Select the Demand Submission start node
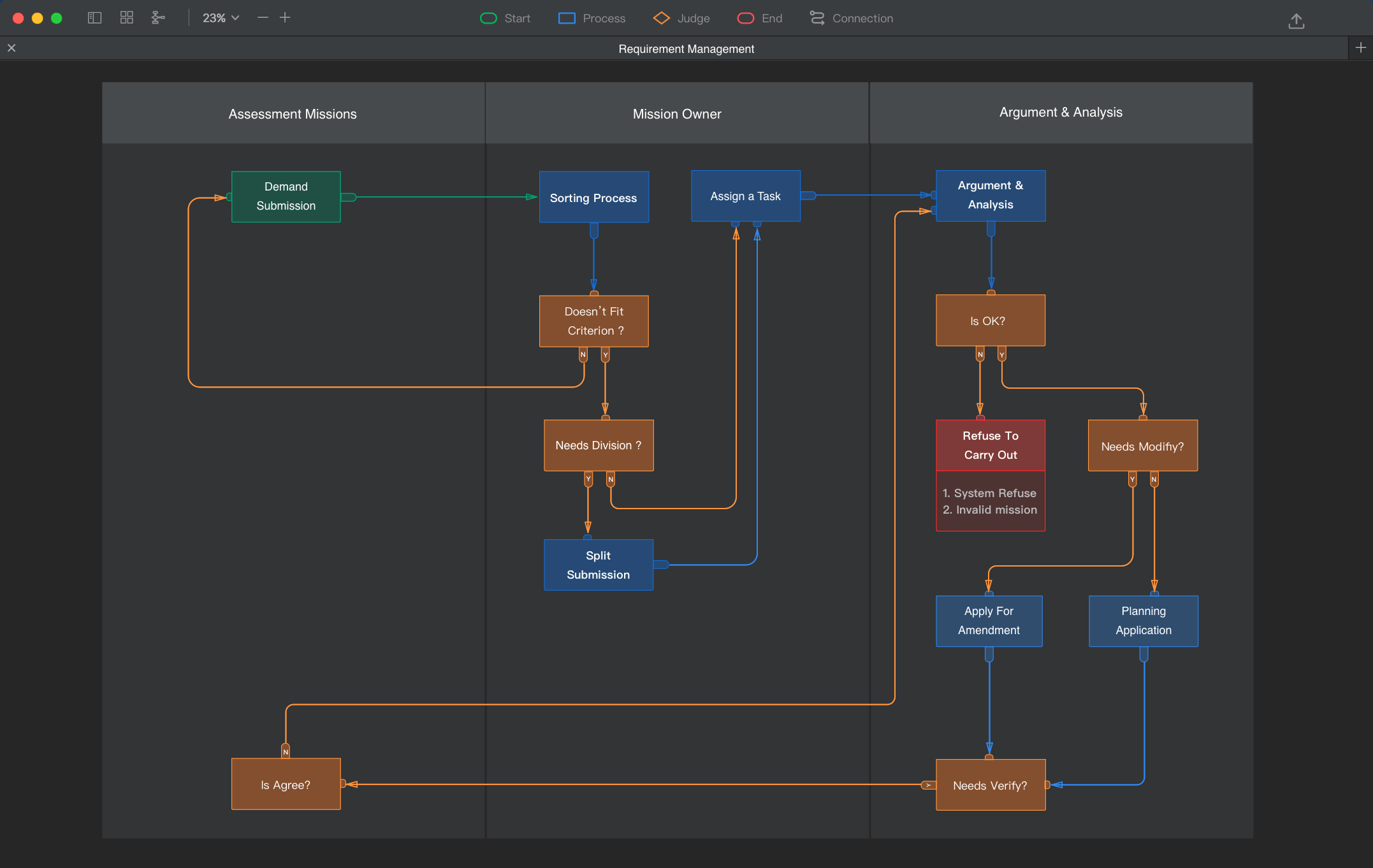Image resolution: width=1373 pixels, height=868 pixels. click(286, 196)
